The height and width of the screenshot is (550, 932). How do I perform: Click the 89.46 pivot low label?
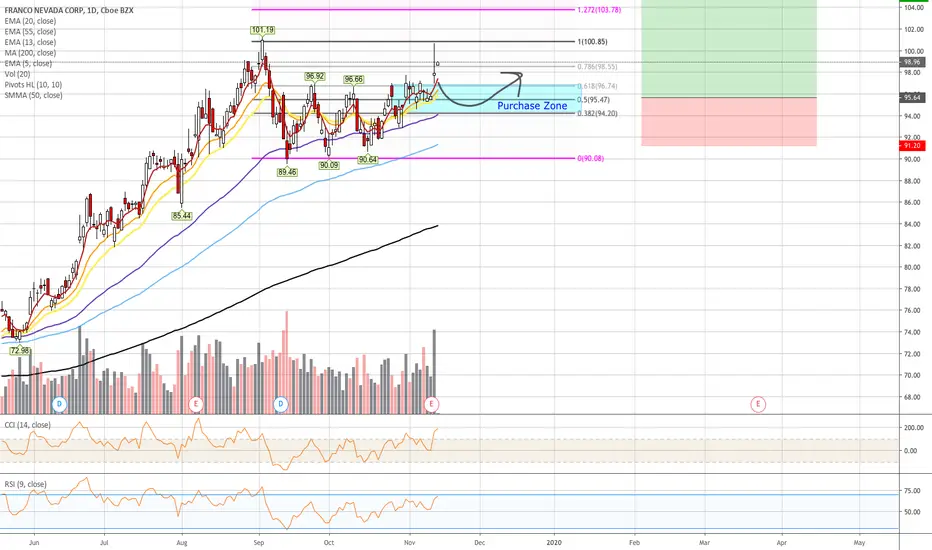pyautogui.click(x=287, y=172)
